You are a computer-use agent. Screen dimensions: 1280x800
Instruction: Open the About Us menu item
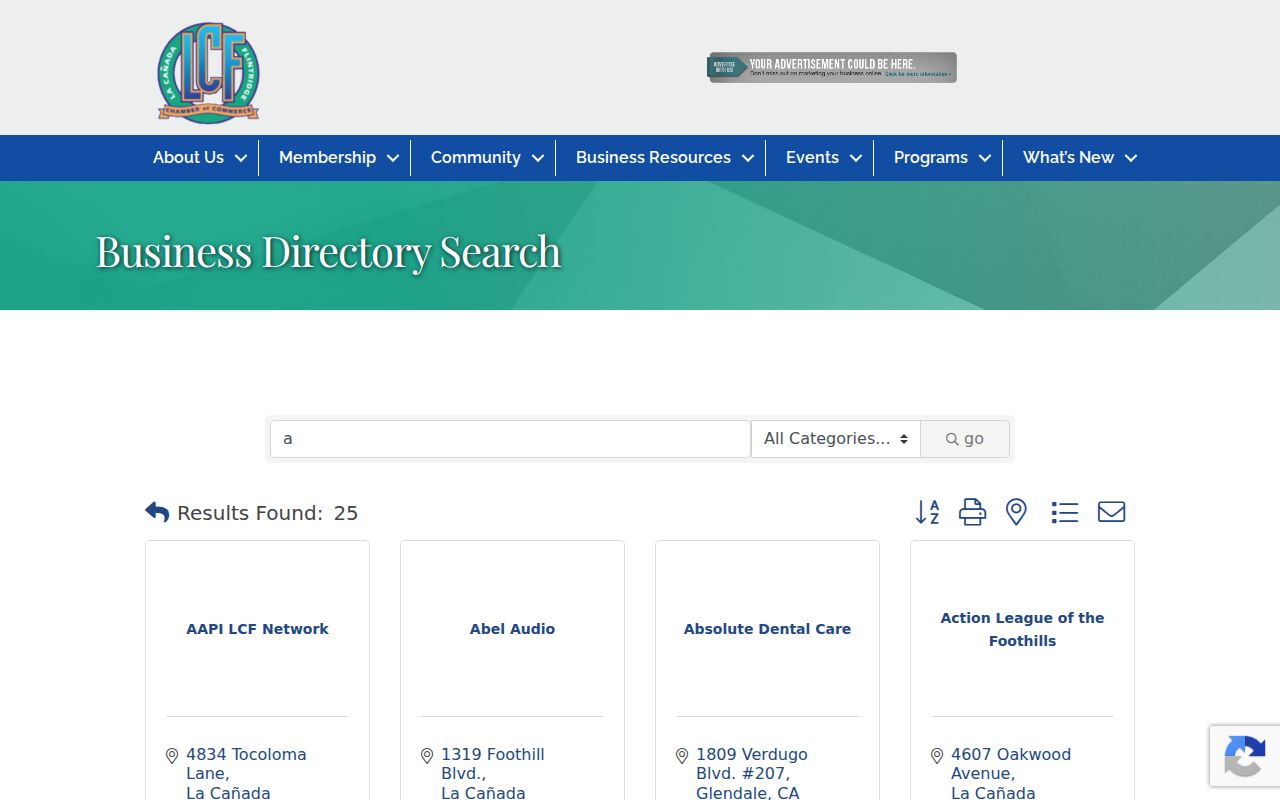pyautogui.click(x=188, y=157)
